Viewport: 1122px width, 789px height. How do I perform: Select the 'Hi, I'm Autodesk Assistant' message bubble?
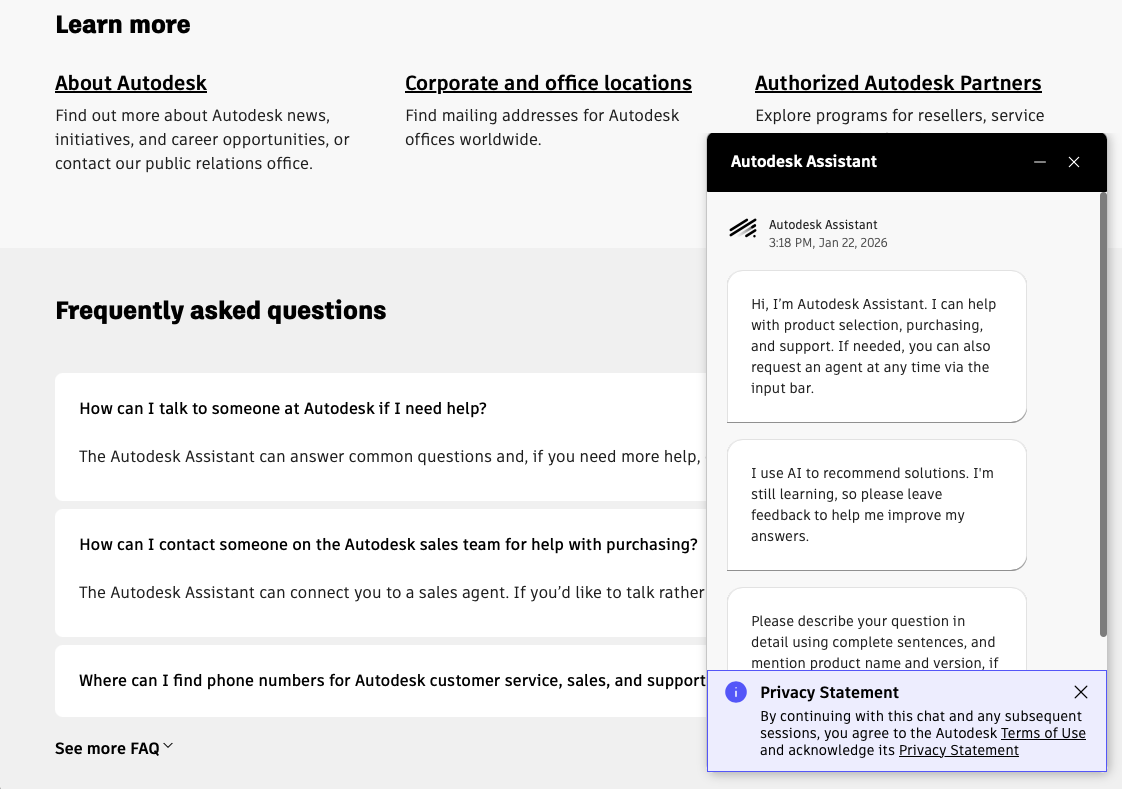[876, 346]
